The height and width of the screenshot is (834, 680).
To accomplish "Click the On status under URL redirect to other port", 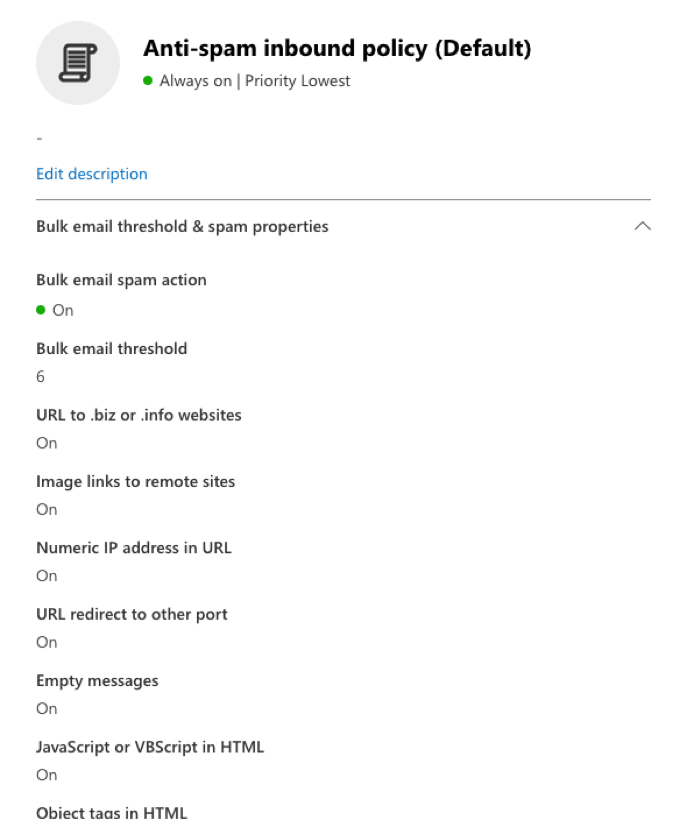I will click(46, 642).
